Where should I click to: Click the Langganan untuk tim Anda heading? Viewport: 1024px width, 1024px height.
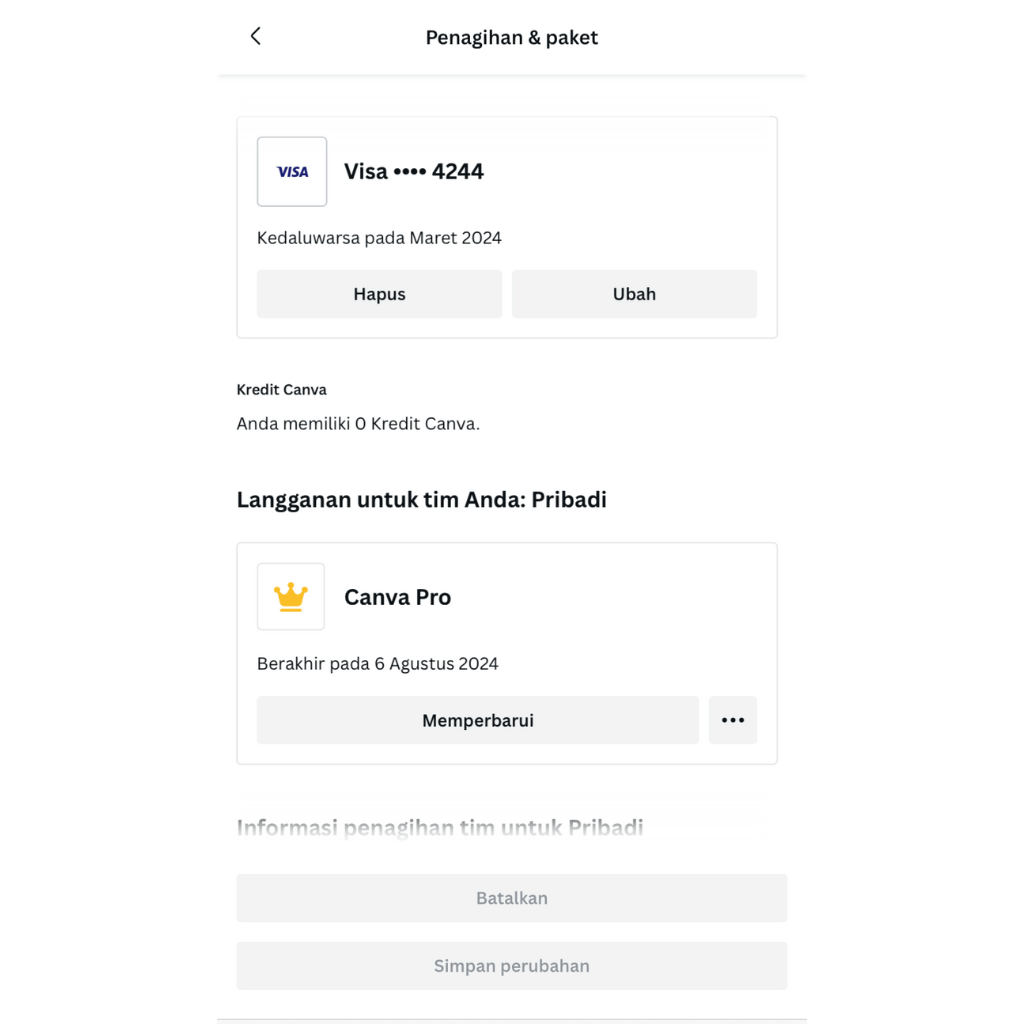pyautogui.click(x=421, y=500)
